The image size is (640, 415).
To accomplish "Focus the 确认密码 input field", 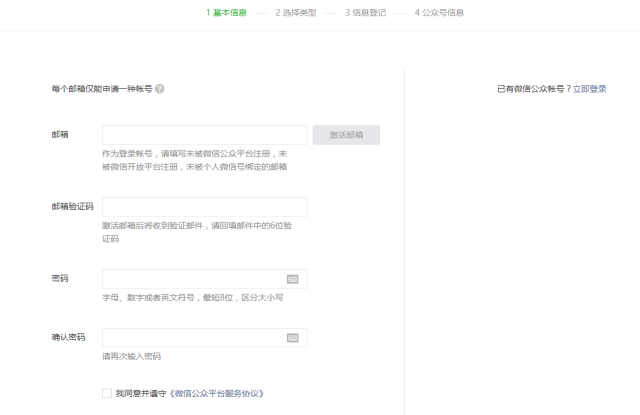I will coord(192,338).
